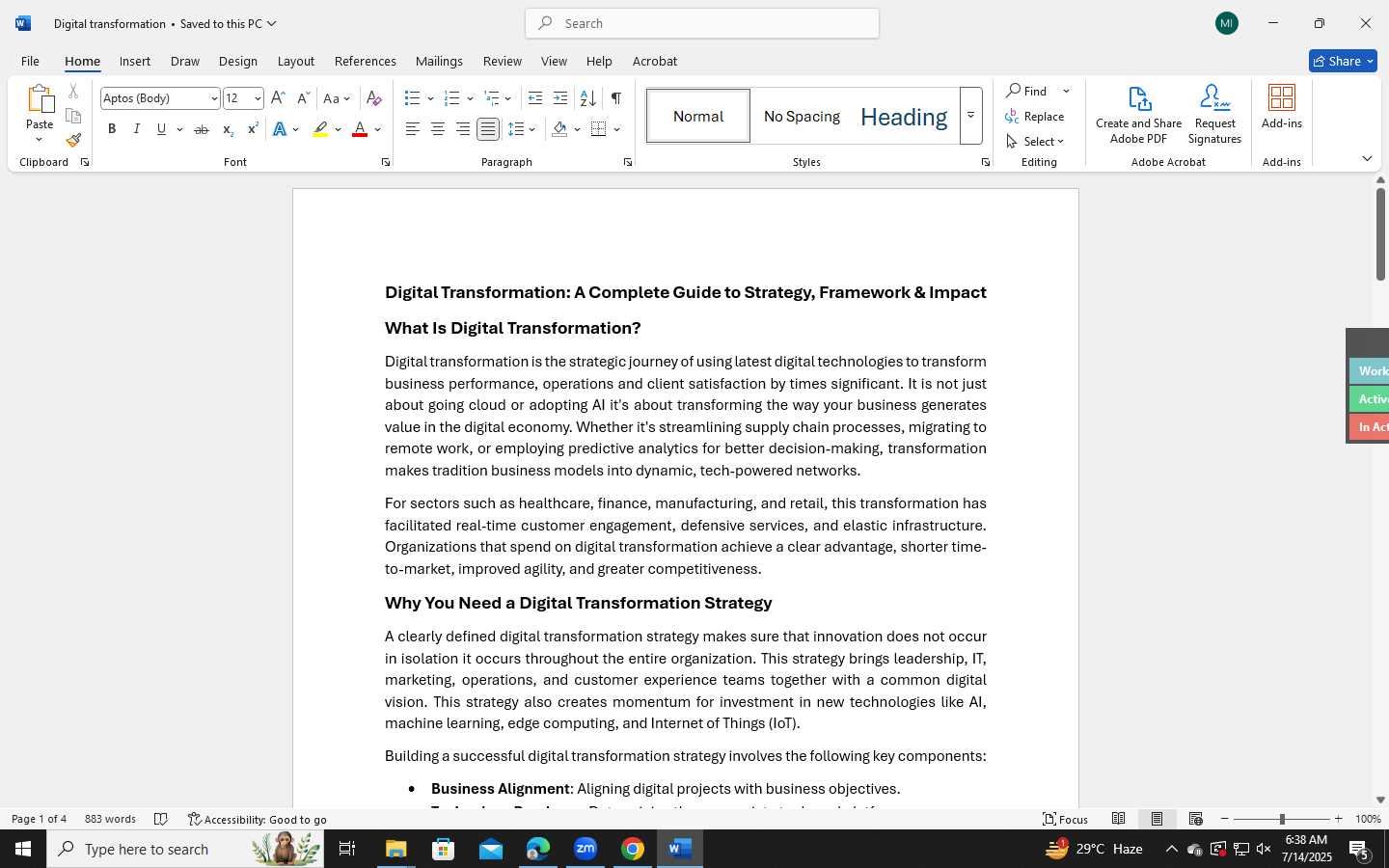The image size is (1389, 868).
Task: Toggle Underline formatting
Action: coord(161,129)
